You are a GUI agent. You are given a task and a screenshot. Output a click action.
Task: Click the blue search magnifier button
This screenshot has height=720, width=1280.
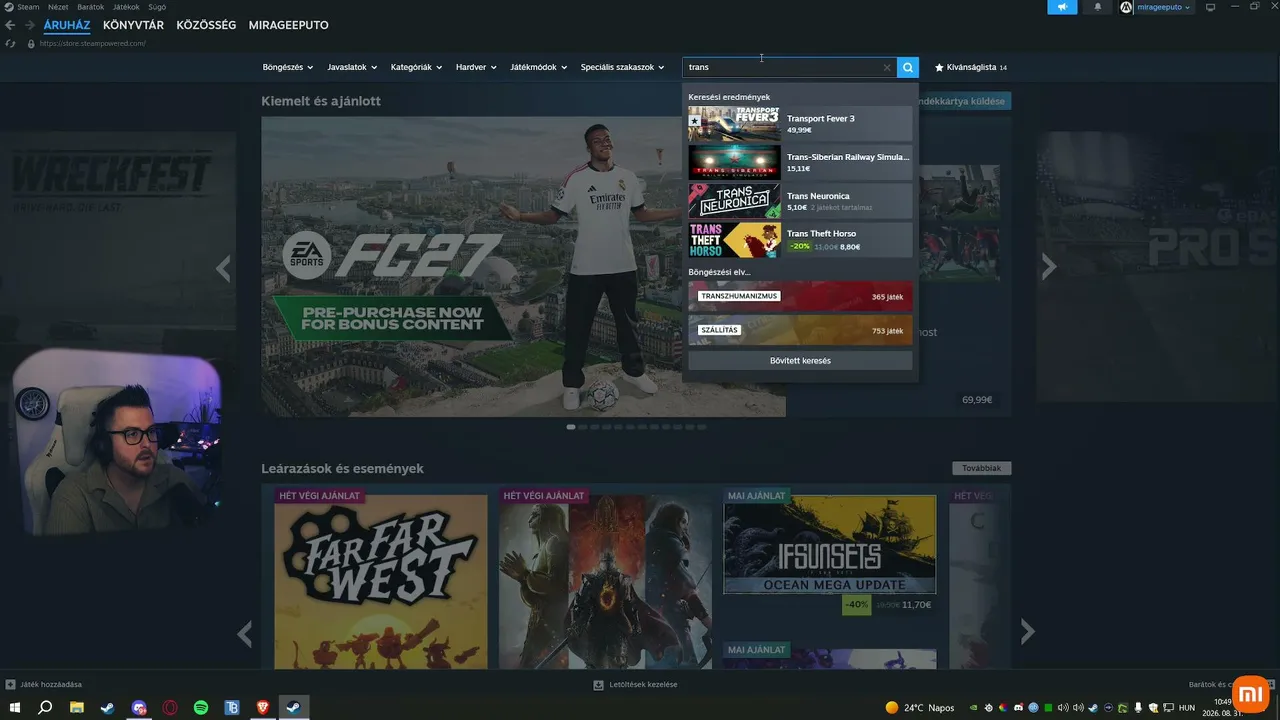click(x=908, y=67)
